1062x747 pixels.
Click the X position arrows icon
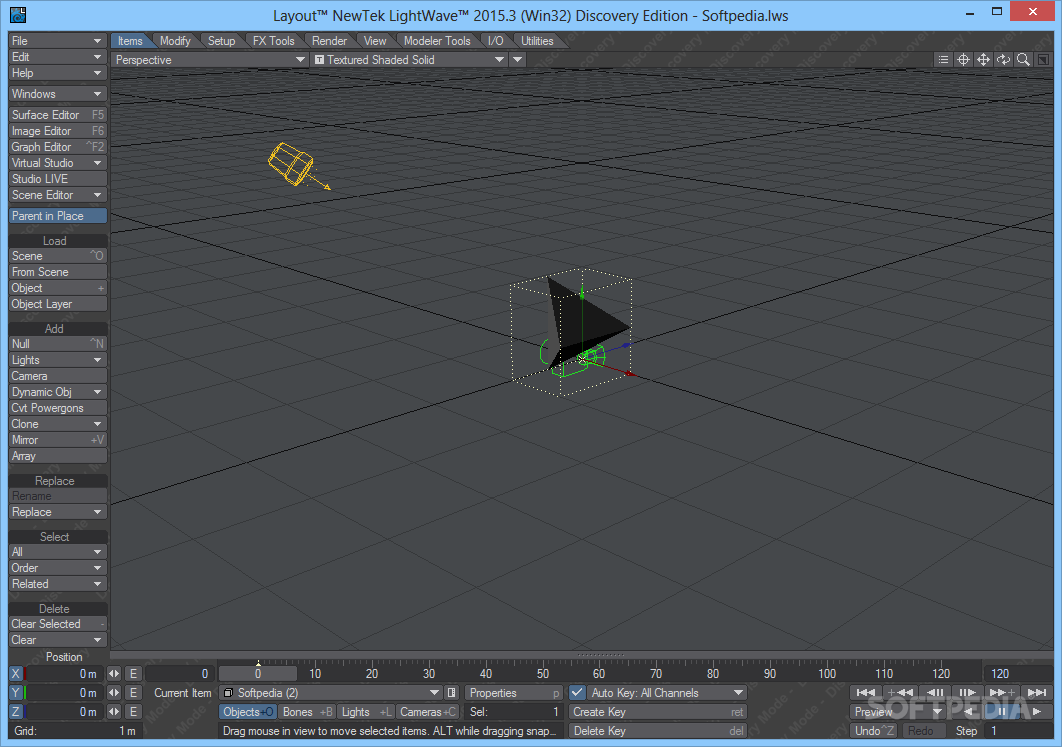click(114, 673)
